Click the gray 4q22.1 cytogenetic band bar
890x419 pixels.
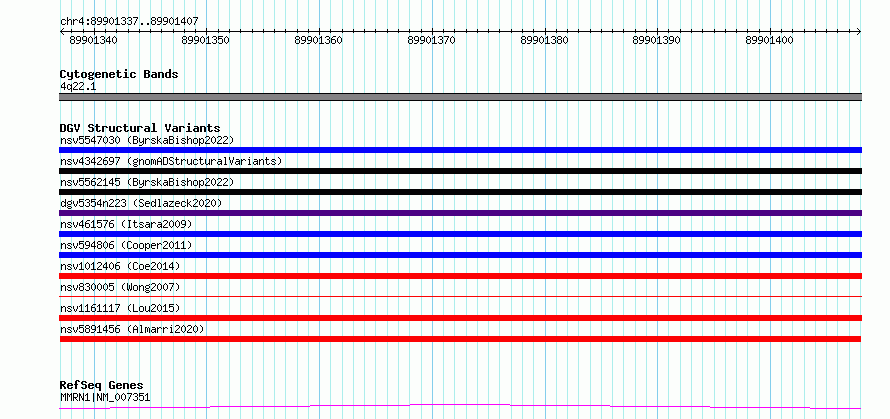(x=460, y=97)
